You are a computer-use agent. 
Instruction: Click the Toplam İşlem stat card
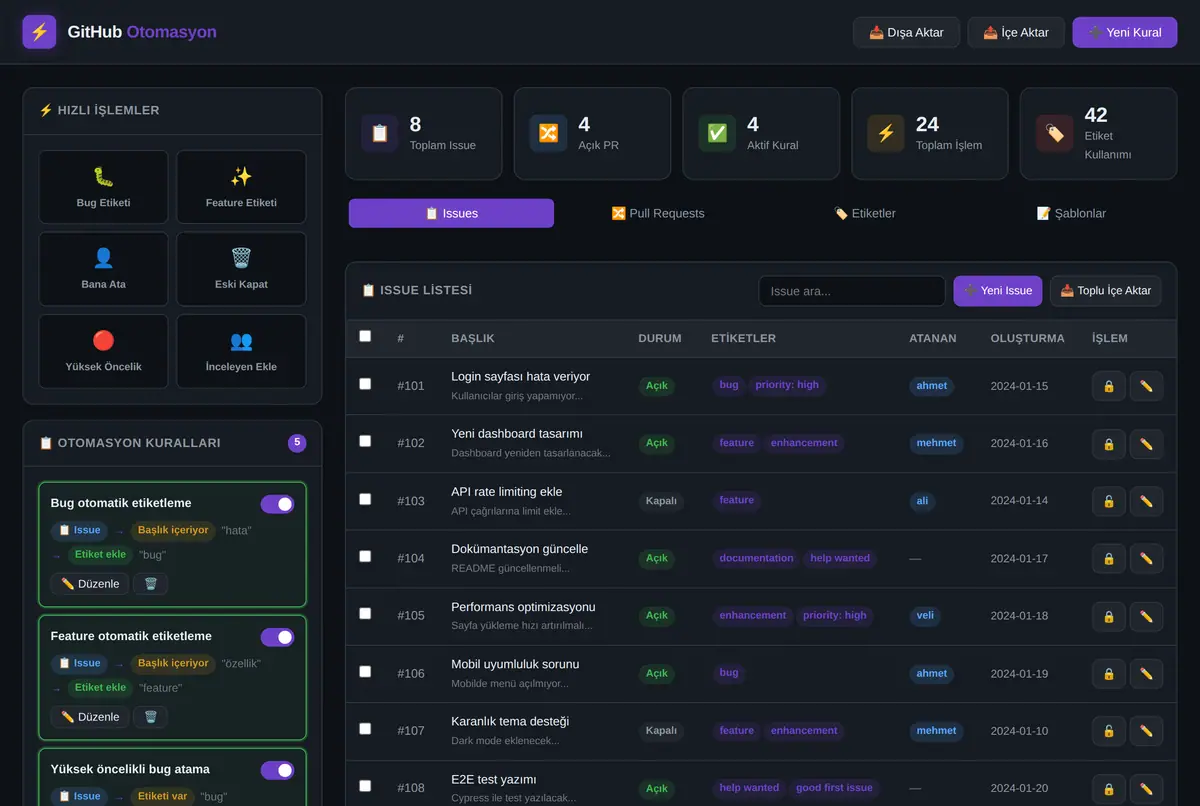pos(930,133)
